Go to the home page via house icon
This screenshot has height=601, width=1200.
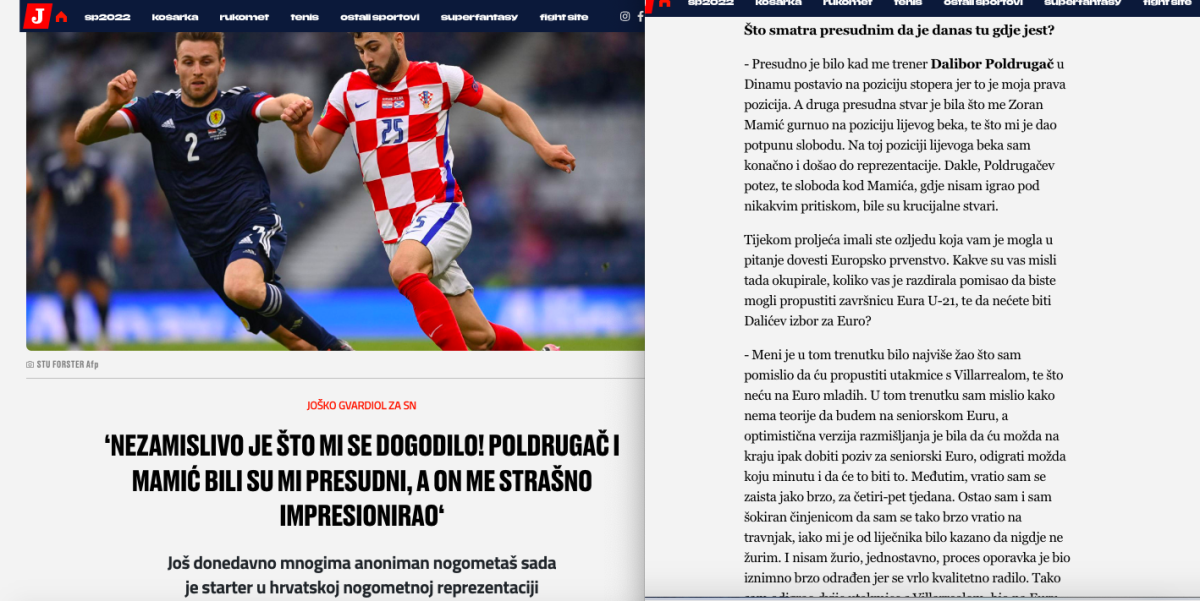62,17
